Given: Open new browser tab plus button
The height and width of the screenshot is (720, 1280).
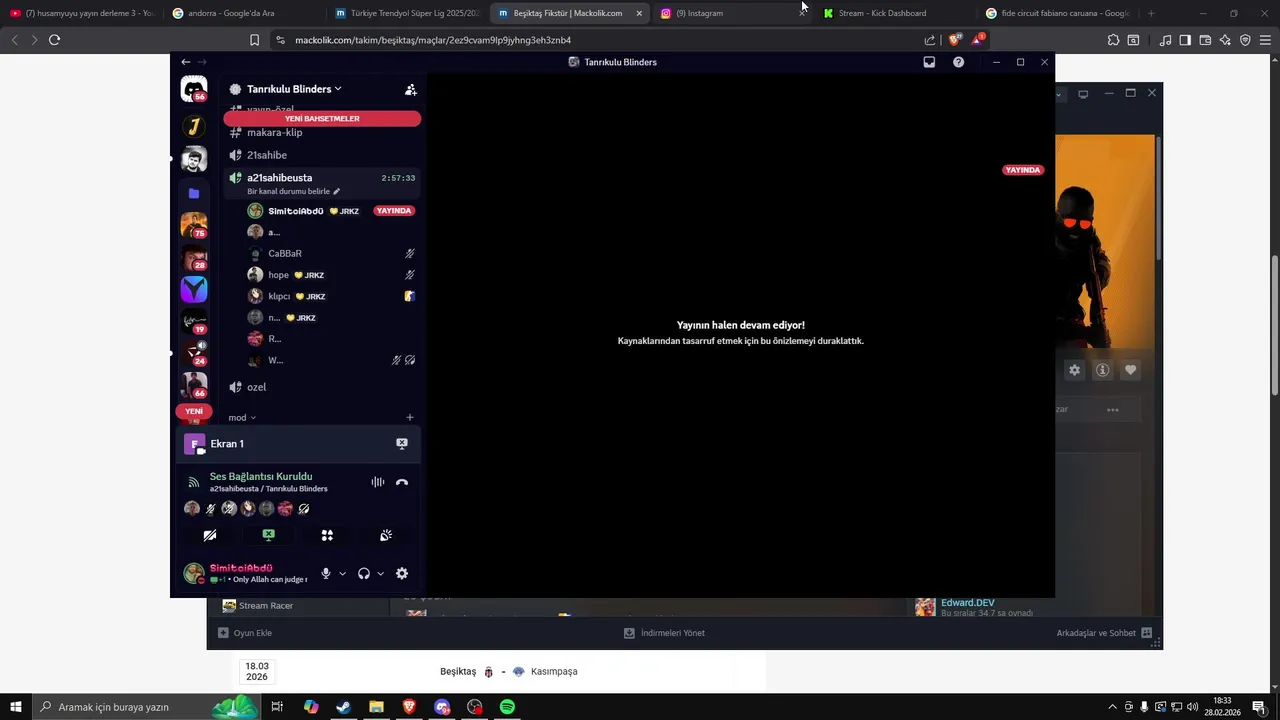Looking at the screenshot, I should coord(1151,13).
